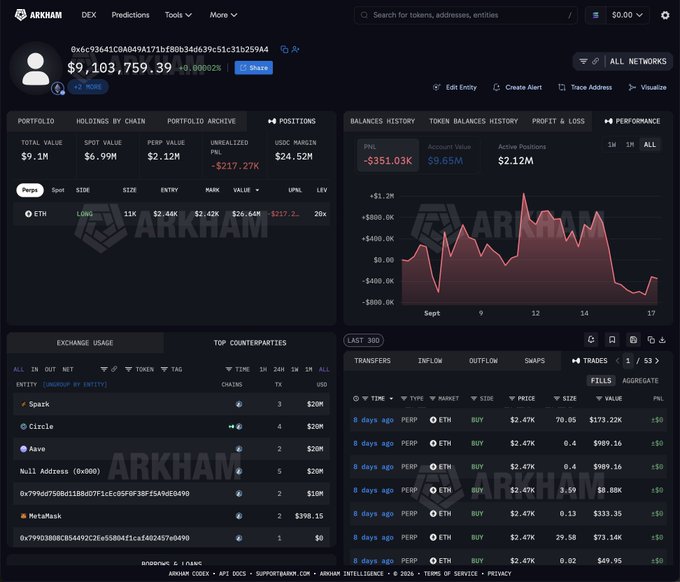Select IN counterparties direction filter

pos(35,369)
